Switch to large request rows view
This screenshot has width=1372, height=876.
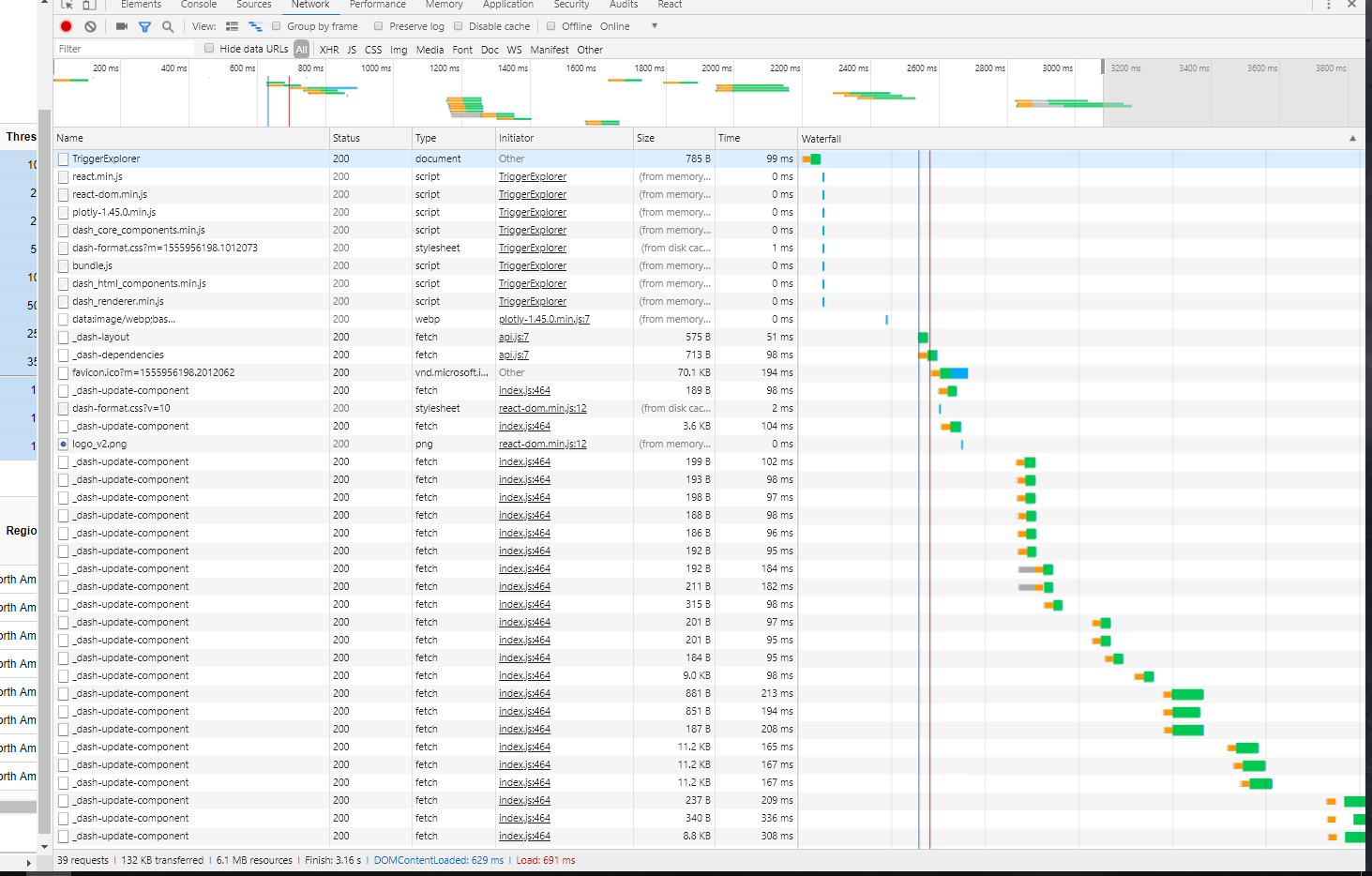(231, 26)
